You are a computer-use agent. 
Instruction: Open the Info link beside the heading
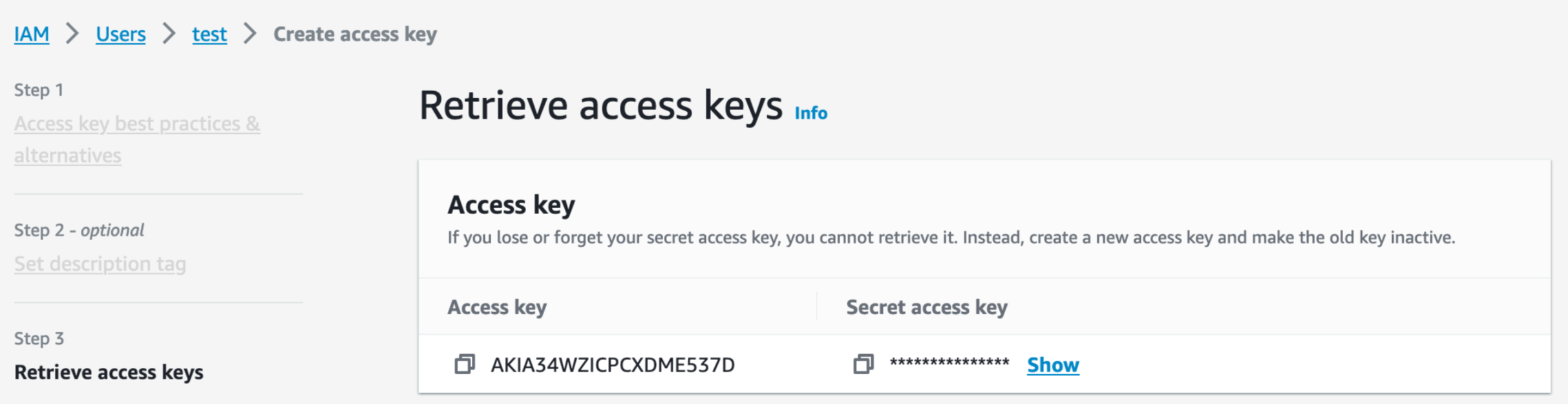click(x=810, y=113)
